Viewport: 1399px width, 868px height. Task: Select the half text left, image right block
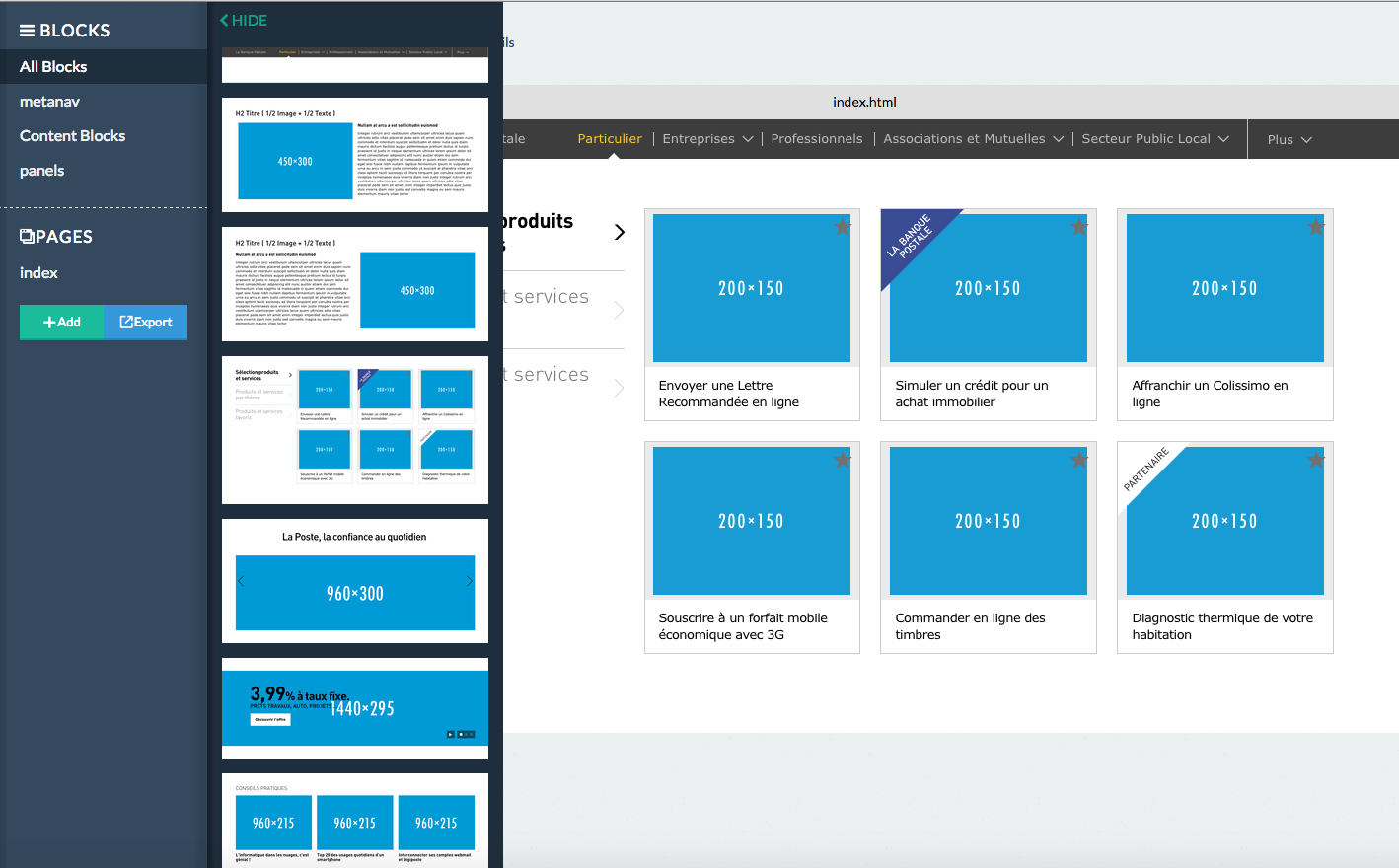tap(355, 284)
